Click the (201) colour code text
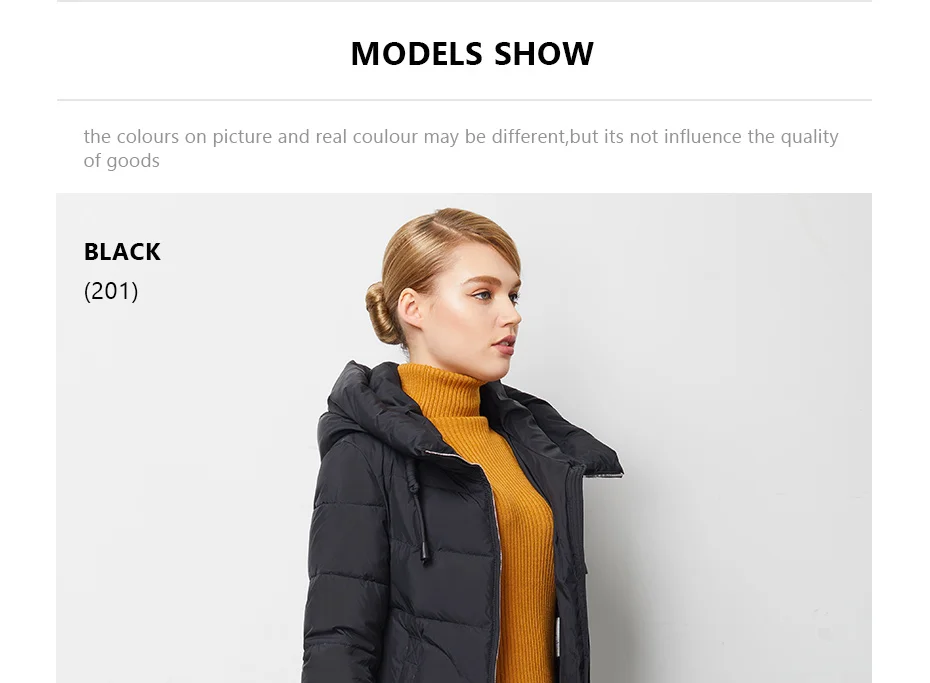Screen dimensions: 930x683 [x=111, y=291]
